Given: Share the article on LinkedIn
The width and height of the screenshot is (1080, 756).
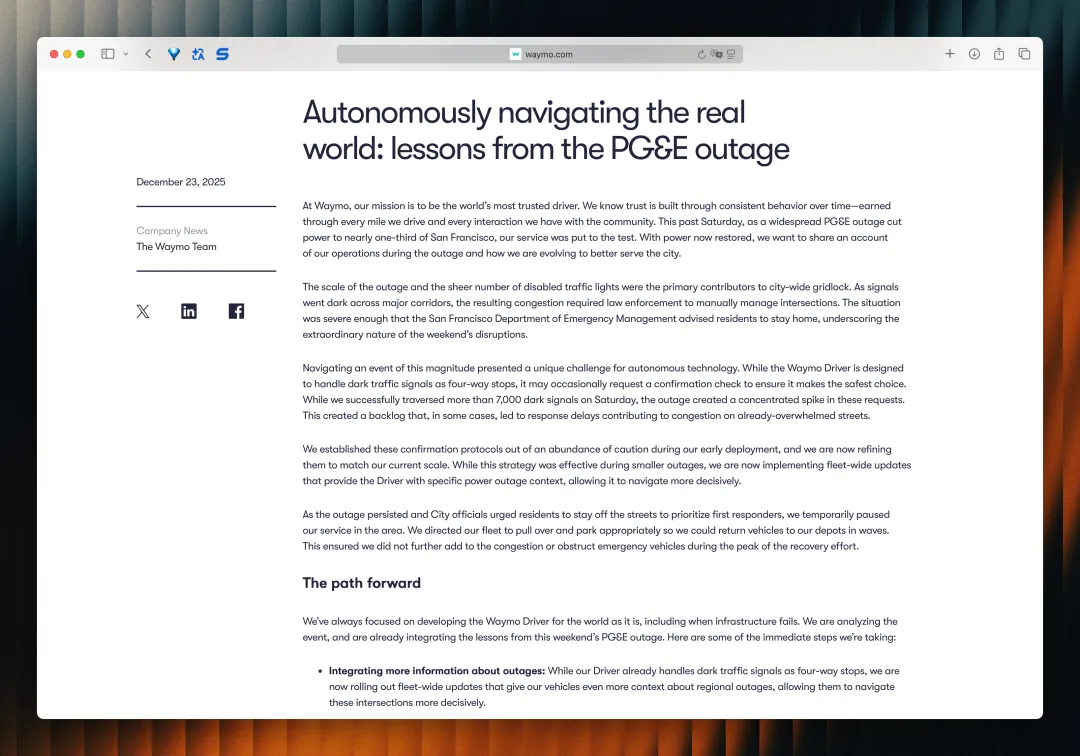Looking at the screenshot, I should point(189,311).
